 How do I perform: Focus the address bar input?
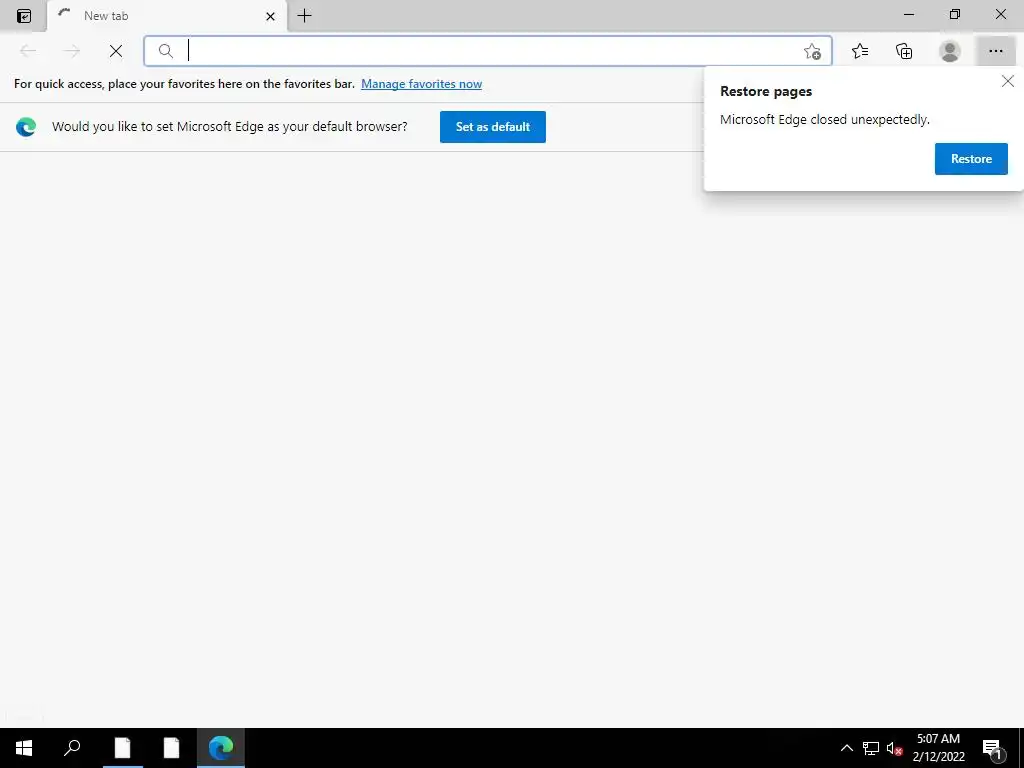[x=490, y=51]
